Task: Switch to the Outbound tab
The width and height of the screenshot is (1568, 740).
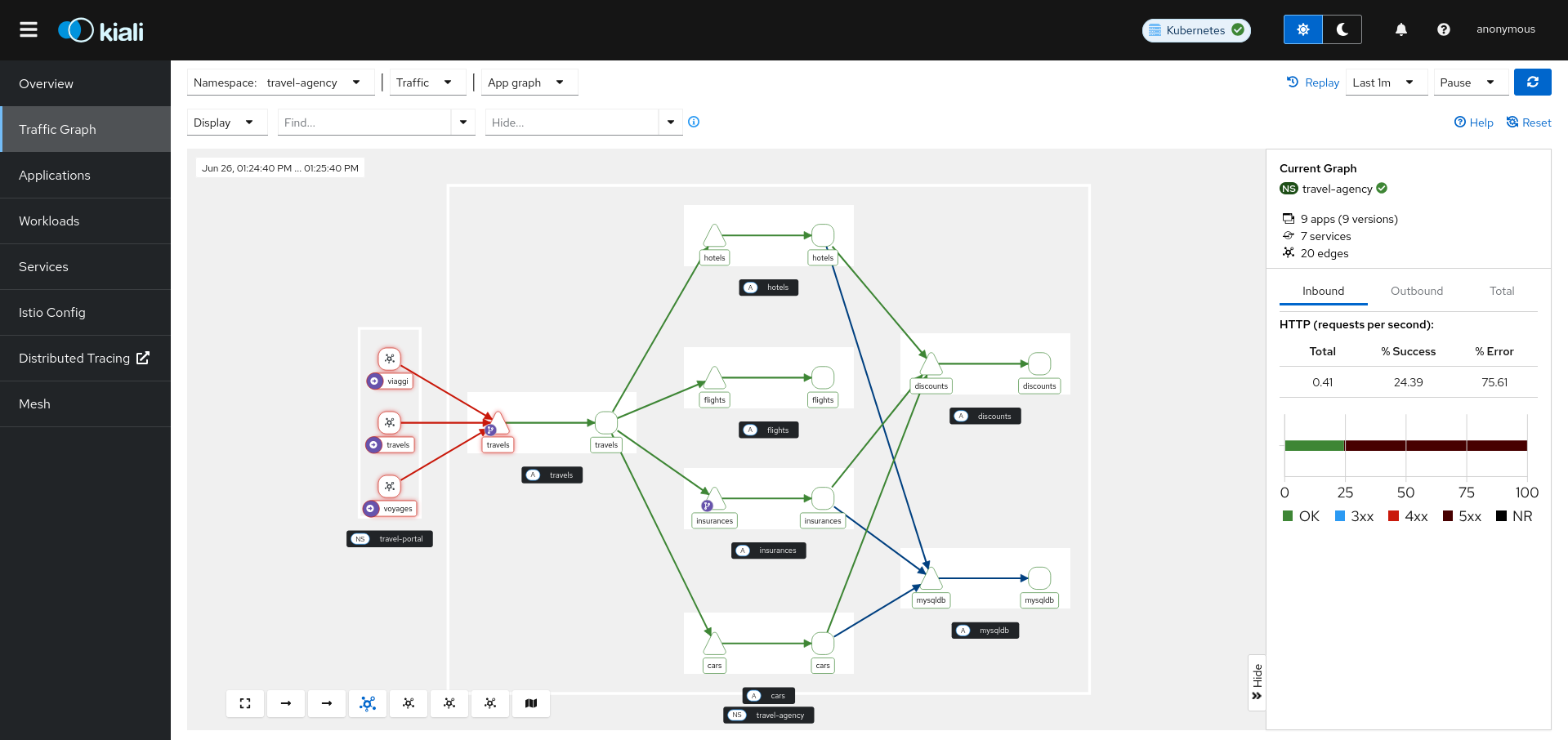Action: (1416, 291)
